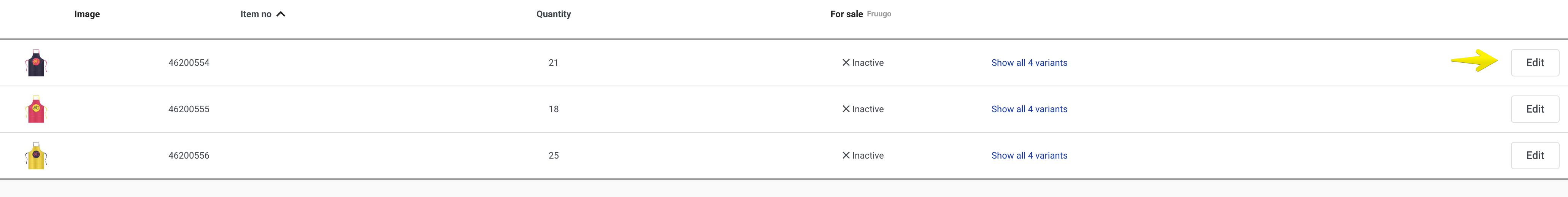
Task: Select item number 46200554 text
Action: point(189,63)
